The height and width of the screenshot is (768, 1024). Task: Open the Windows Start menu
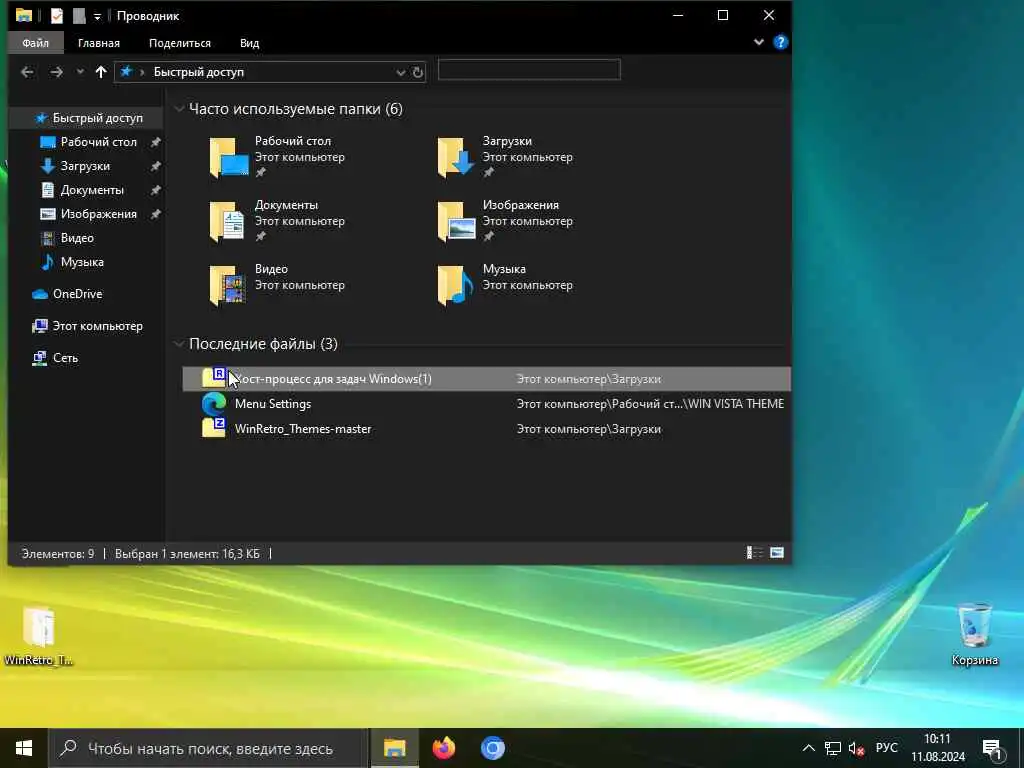point(24,748)
